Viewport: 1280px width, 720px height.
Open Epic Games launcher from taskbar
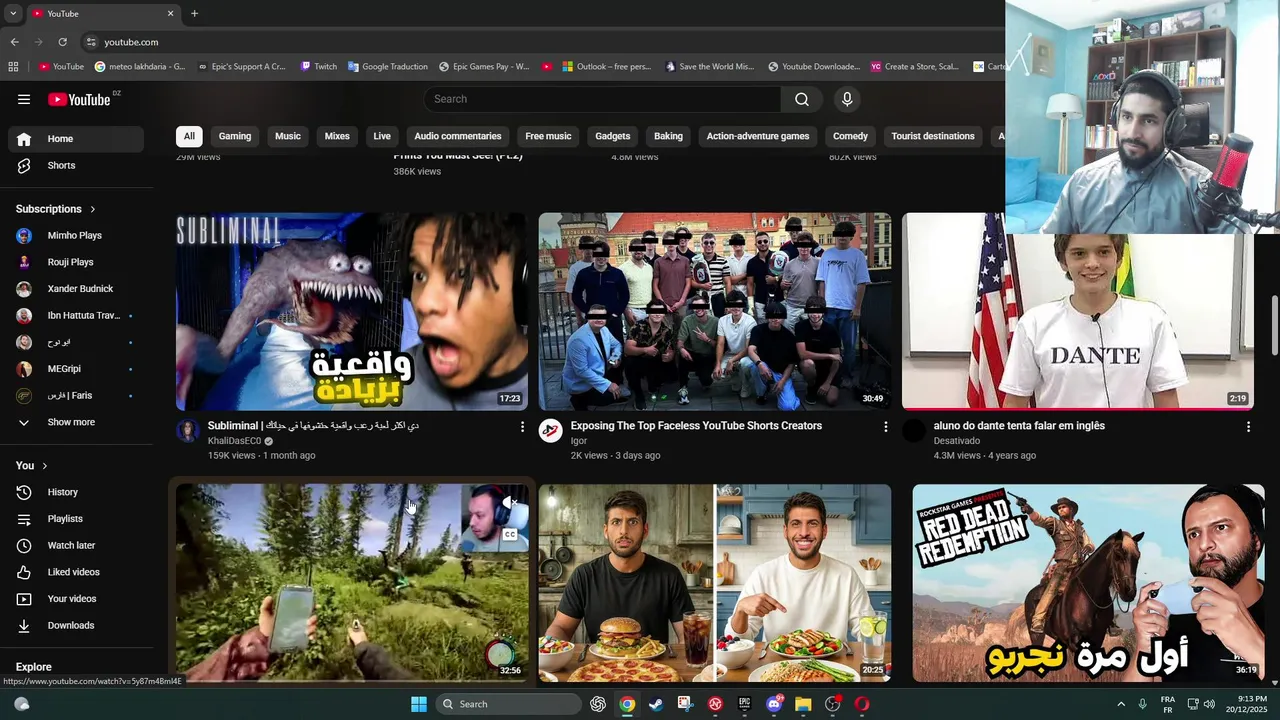tap(744, 704)
